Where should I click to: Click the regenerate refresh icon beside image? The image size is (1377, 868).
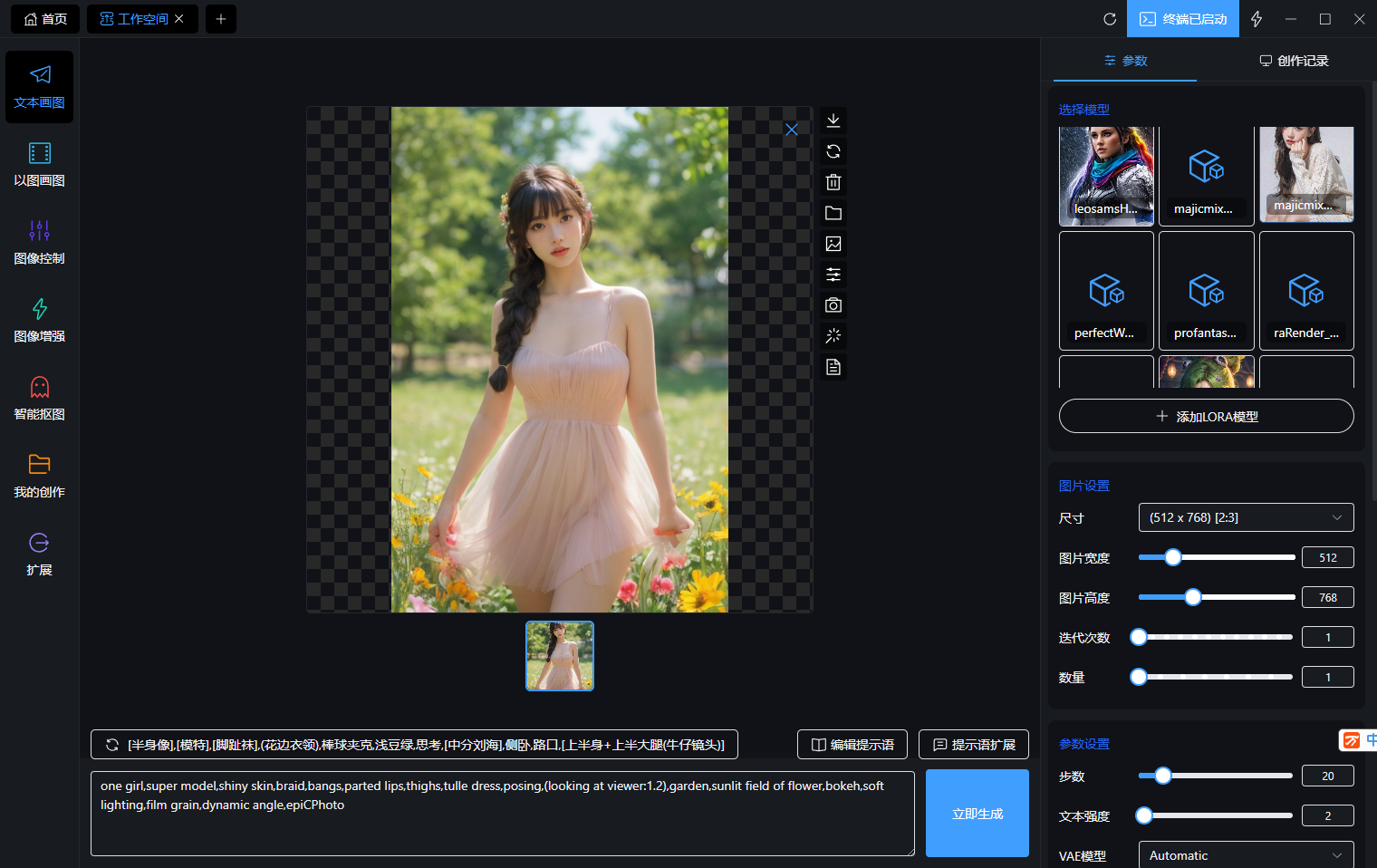point(833,151)
